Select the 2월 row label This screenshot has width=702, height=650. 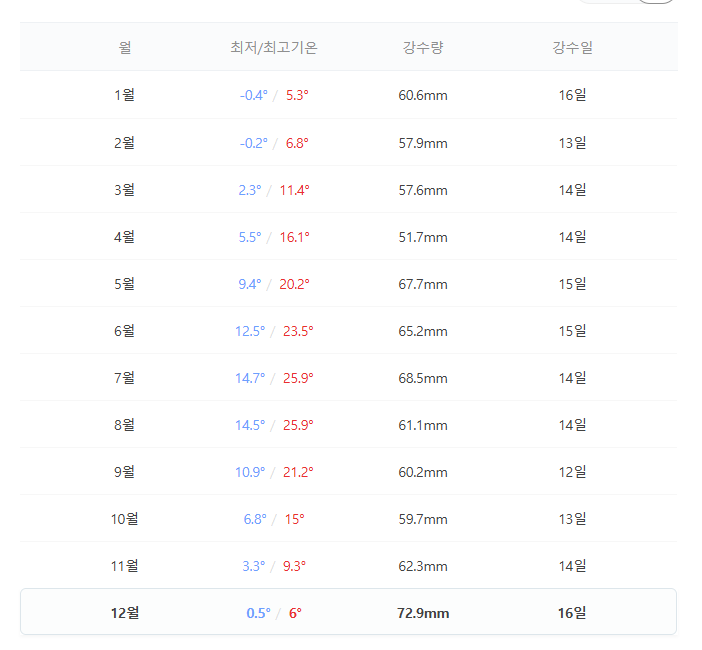[x=124, y=143]
